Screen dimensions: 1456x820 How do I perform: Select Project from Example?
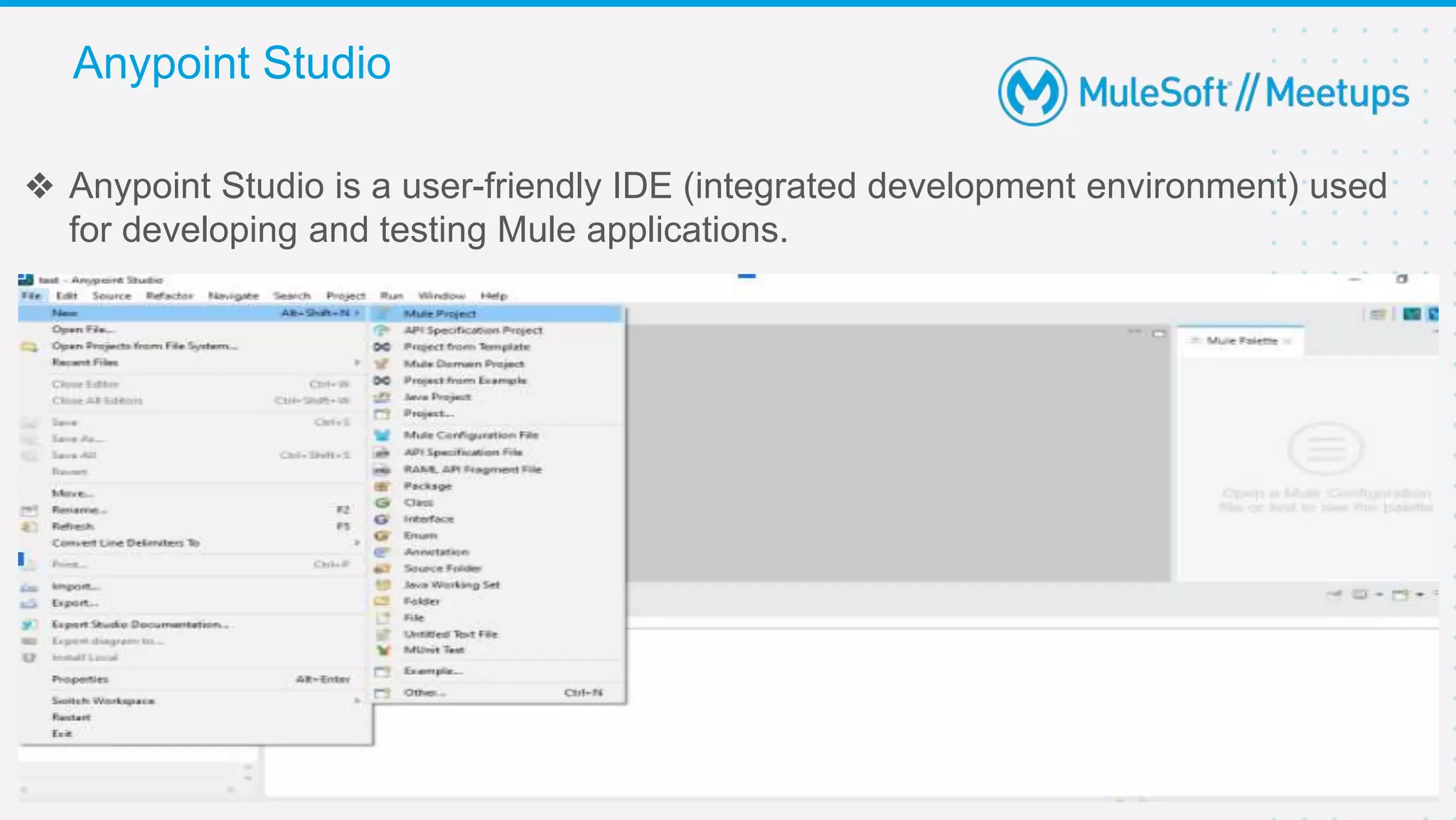(x=496, y=380)
